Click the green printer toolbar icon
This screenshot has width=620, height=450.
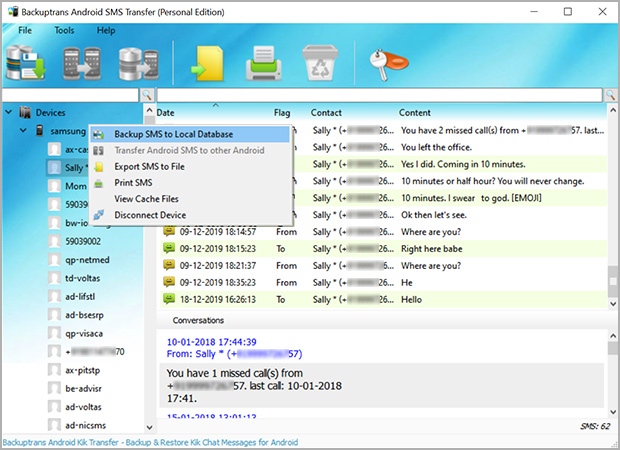[x=264, y=63]
